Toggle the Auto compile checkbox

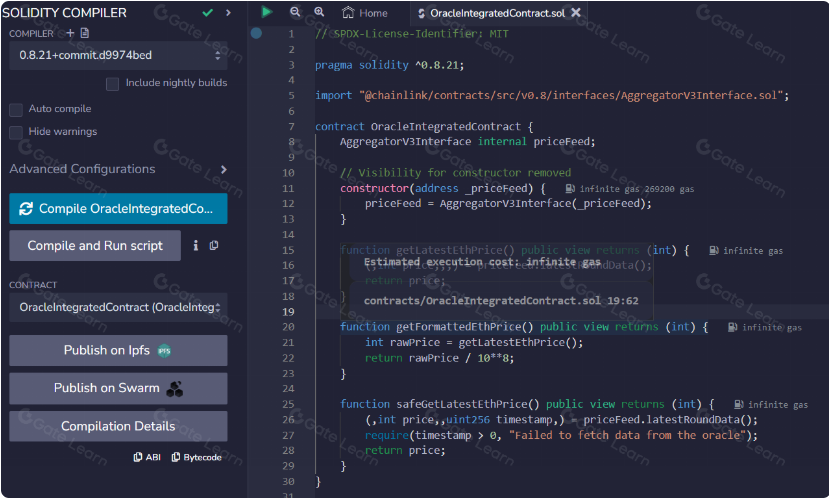16,109
